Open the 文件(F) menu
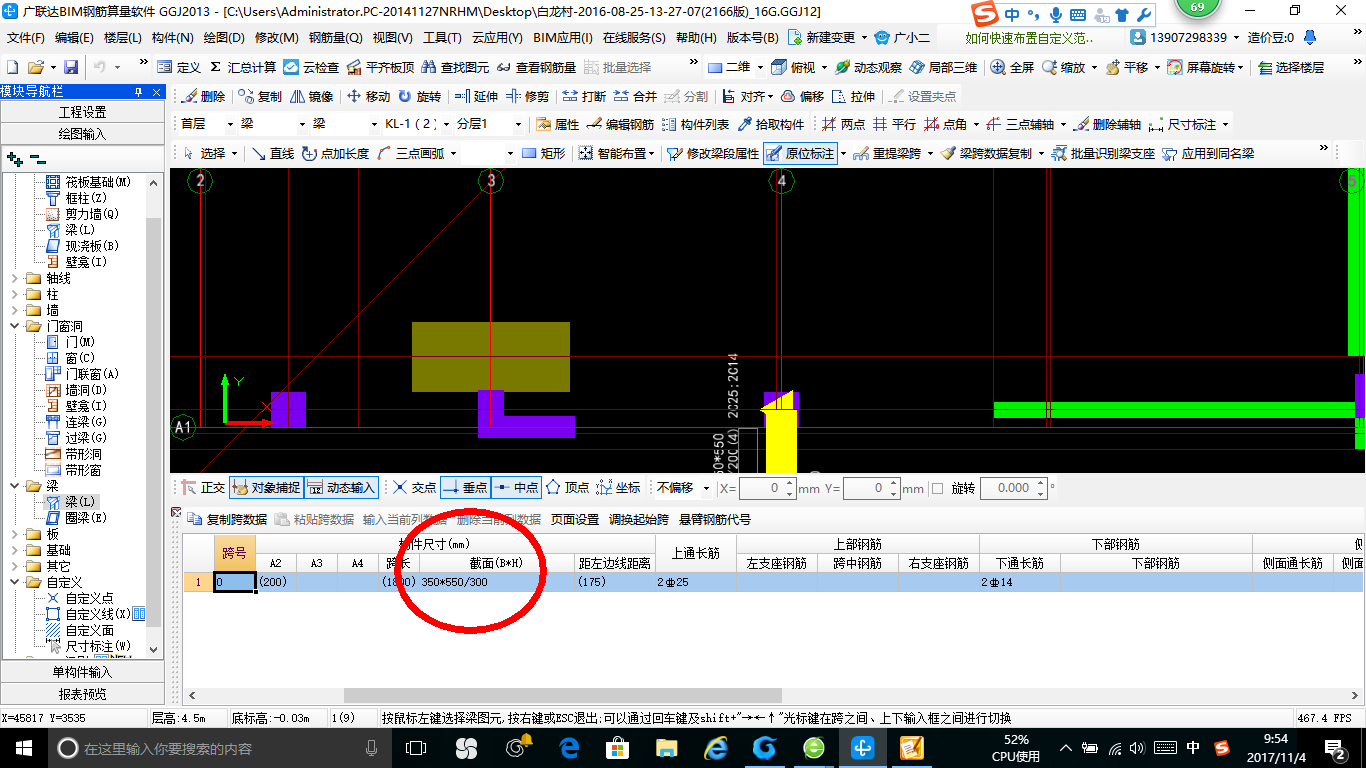The image size is (1366, 768). (x=26, y=37)
